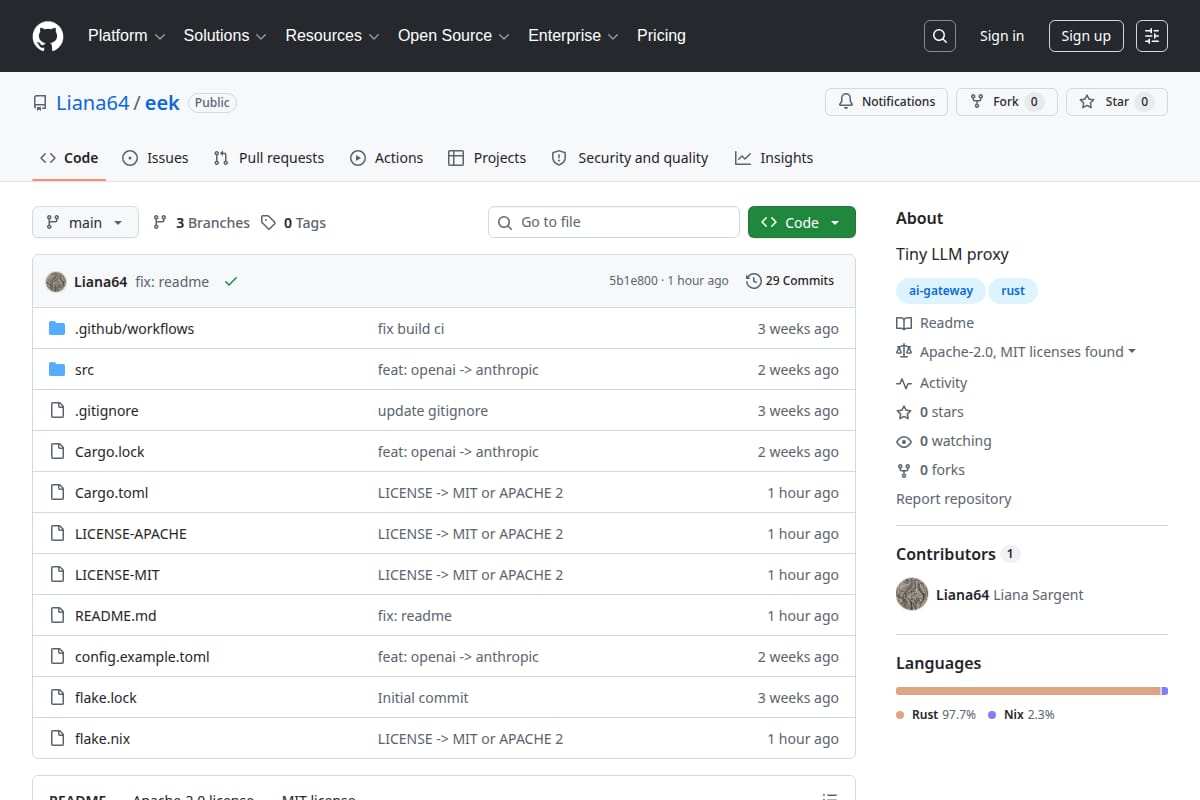Click the Notifications button
This screenshot has height=800, width=1200.
pyautogui.click(x=886, y=102)
